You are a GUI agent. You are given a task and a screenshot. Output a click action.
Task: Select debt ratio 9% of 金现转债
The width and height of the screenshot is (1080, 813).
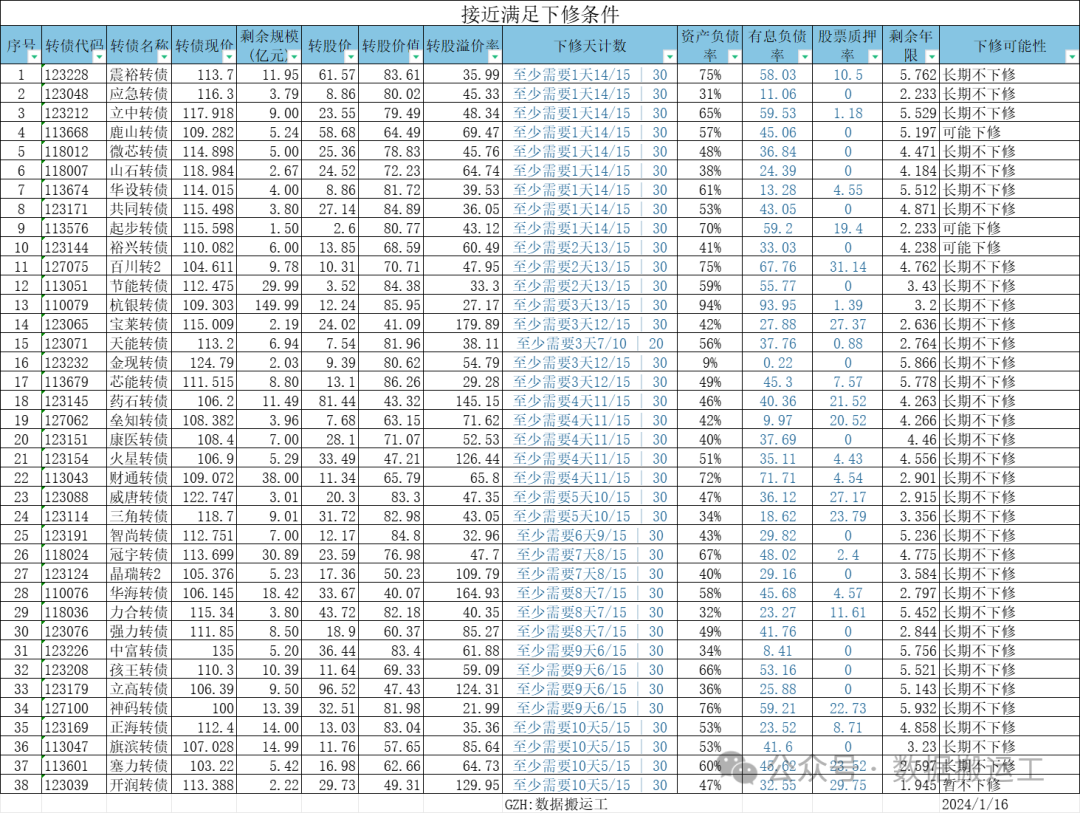(710, 363)
